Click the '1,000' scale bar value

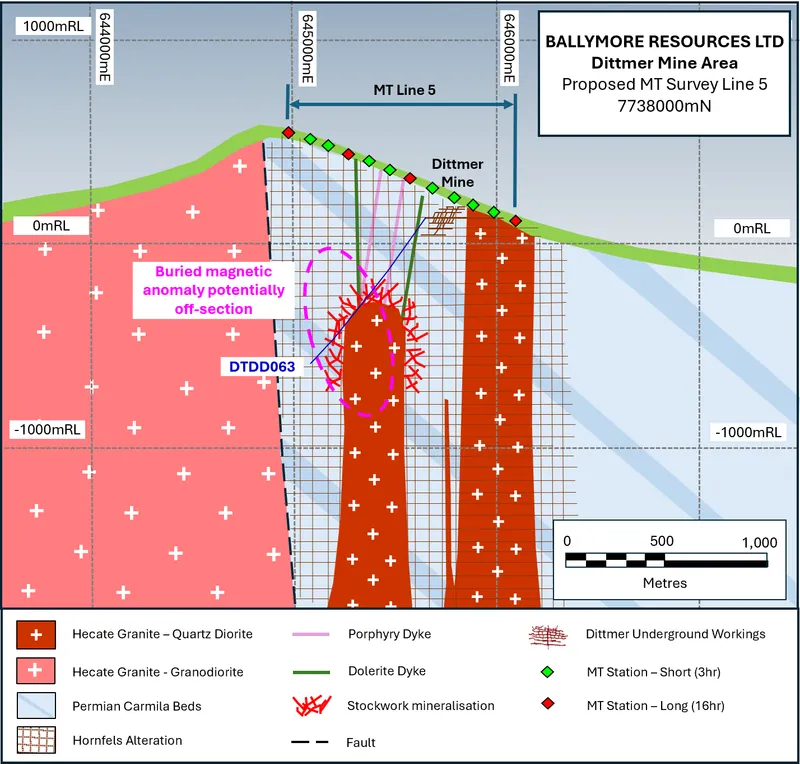[x=759, y=543]
